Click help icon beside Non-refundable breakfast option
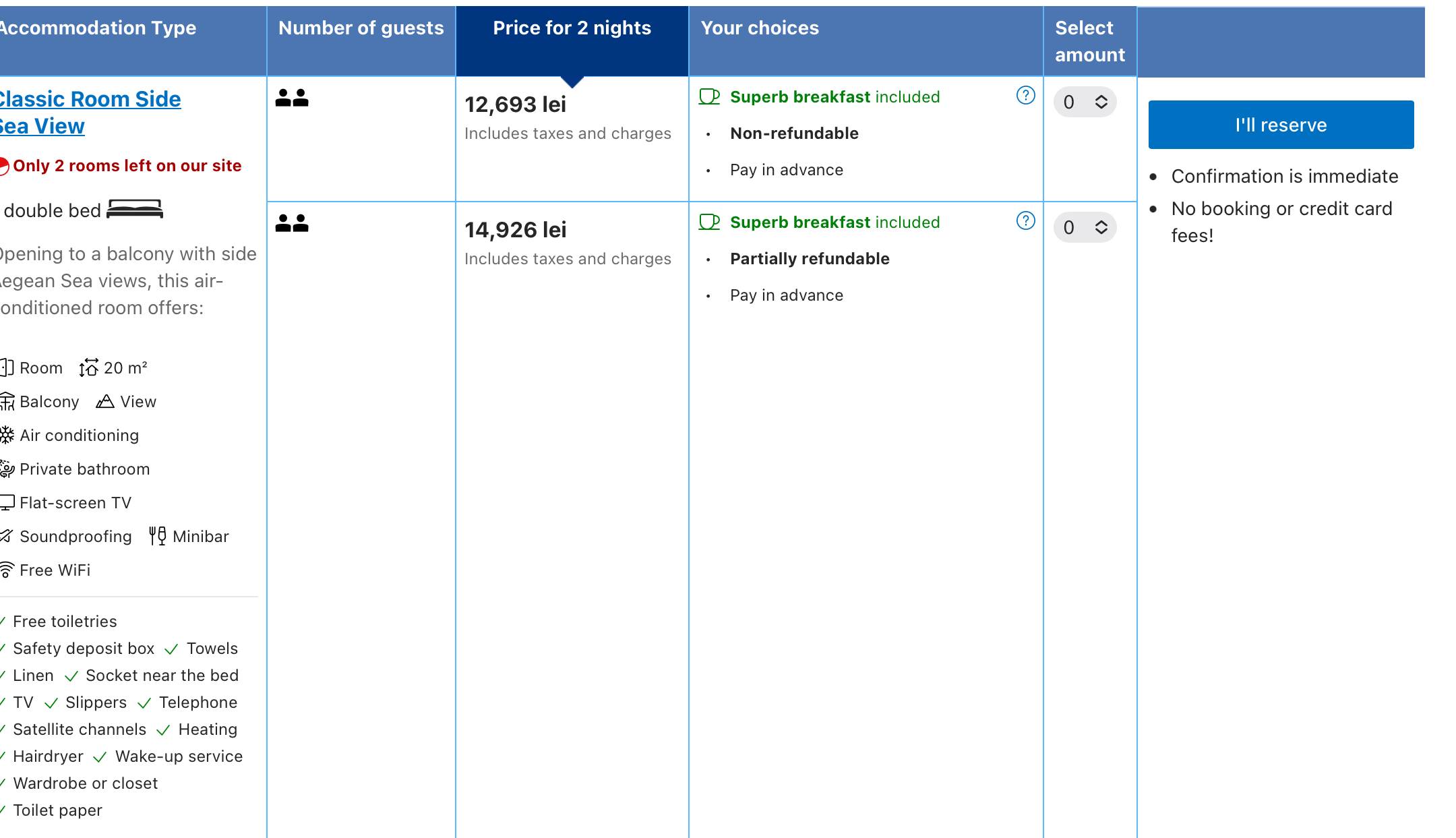The width and height of the screenshot is (1456, 838). [x=1025, y=96]
